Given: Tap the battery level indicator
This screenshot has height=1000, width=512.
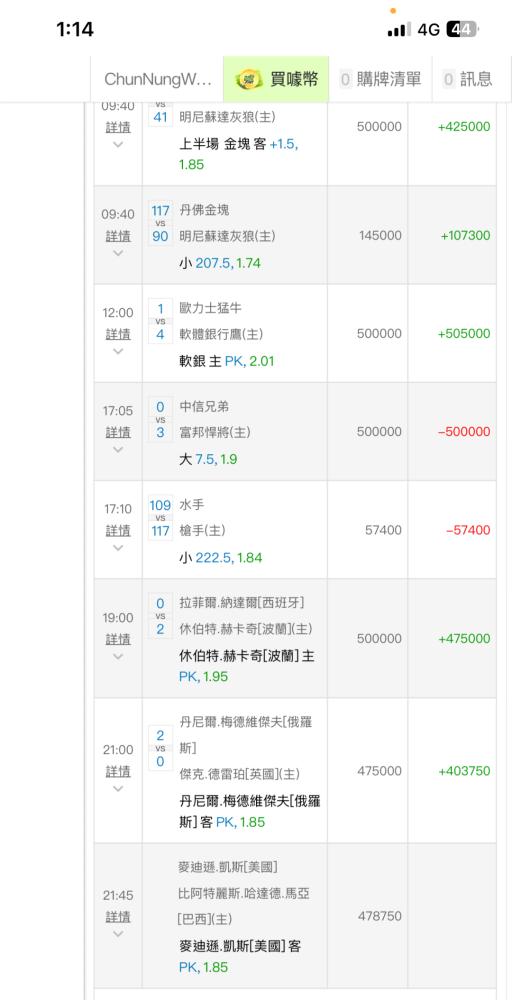Looking at the screenshot, I should point(461,29).
